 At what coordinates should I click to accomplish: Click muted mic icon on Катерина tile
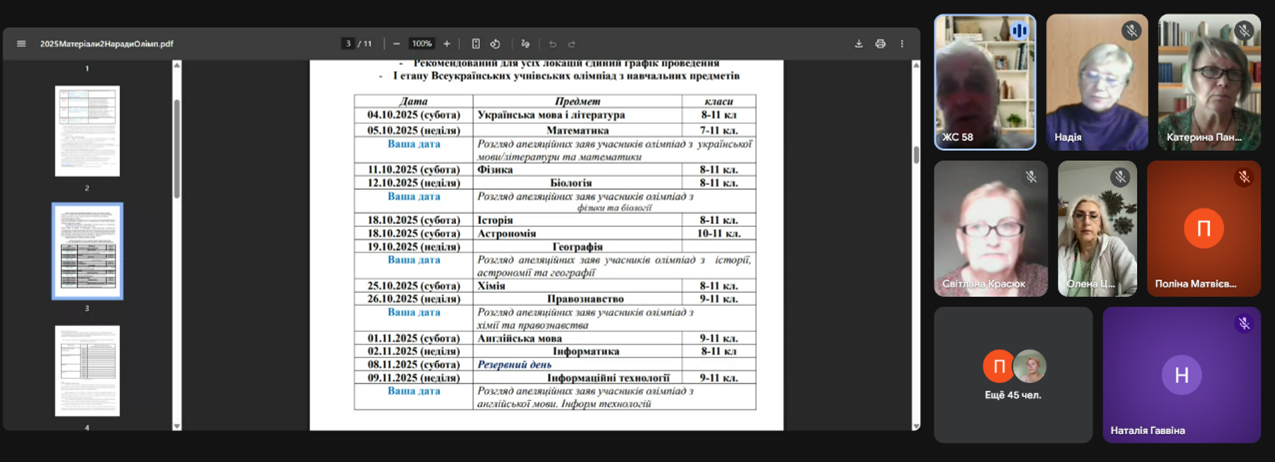pos(1243,30)
